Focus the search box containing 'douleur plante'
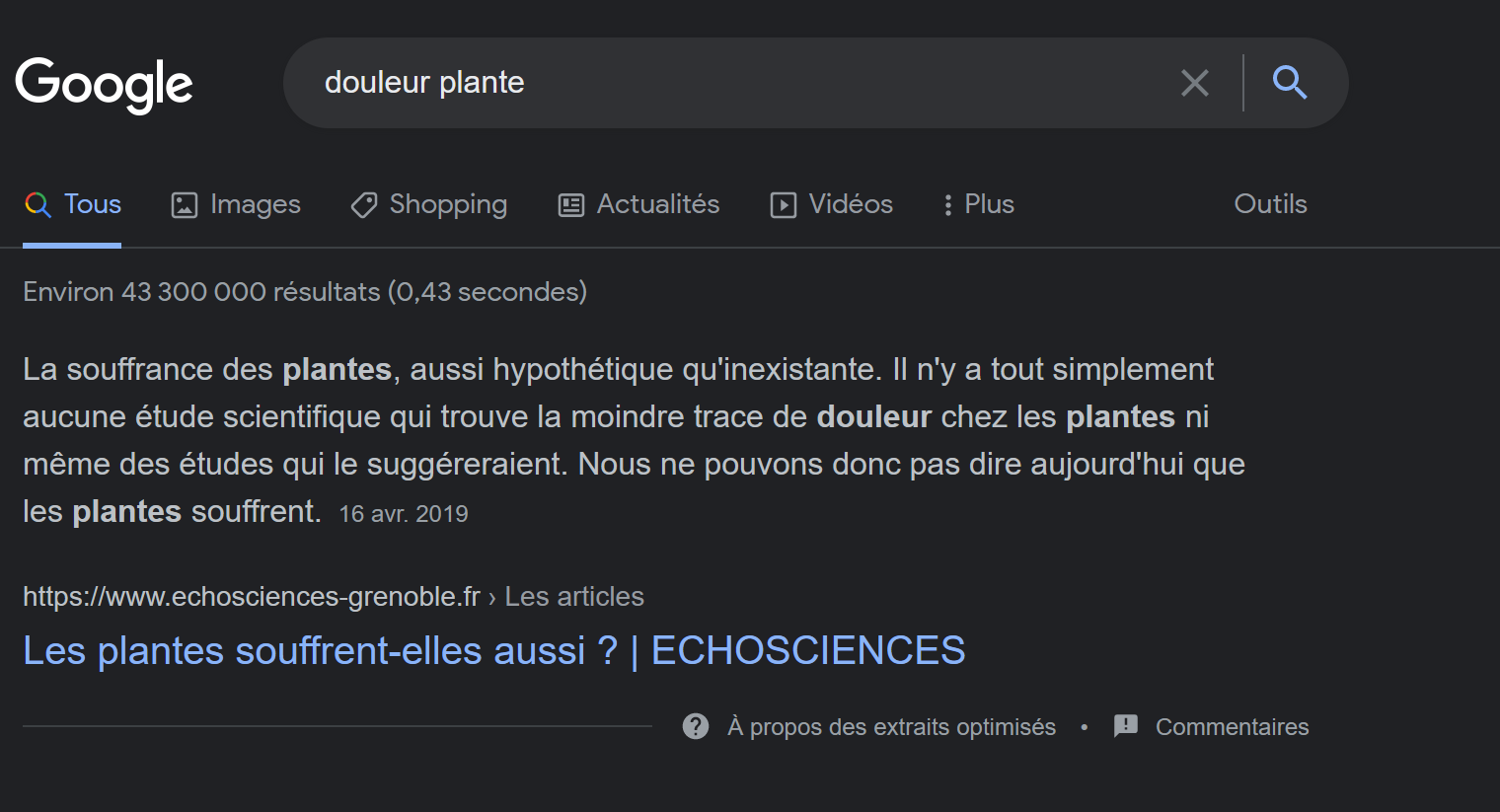This screenshot has width=1500, height=812. pos(730,83)
